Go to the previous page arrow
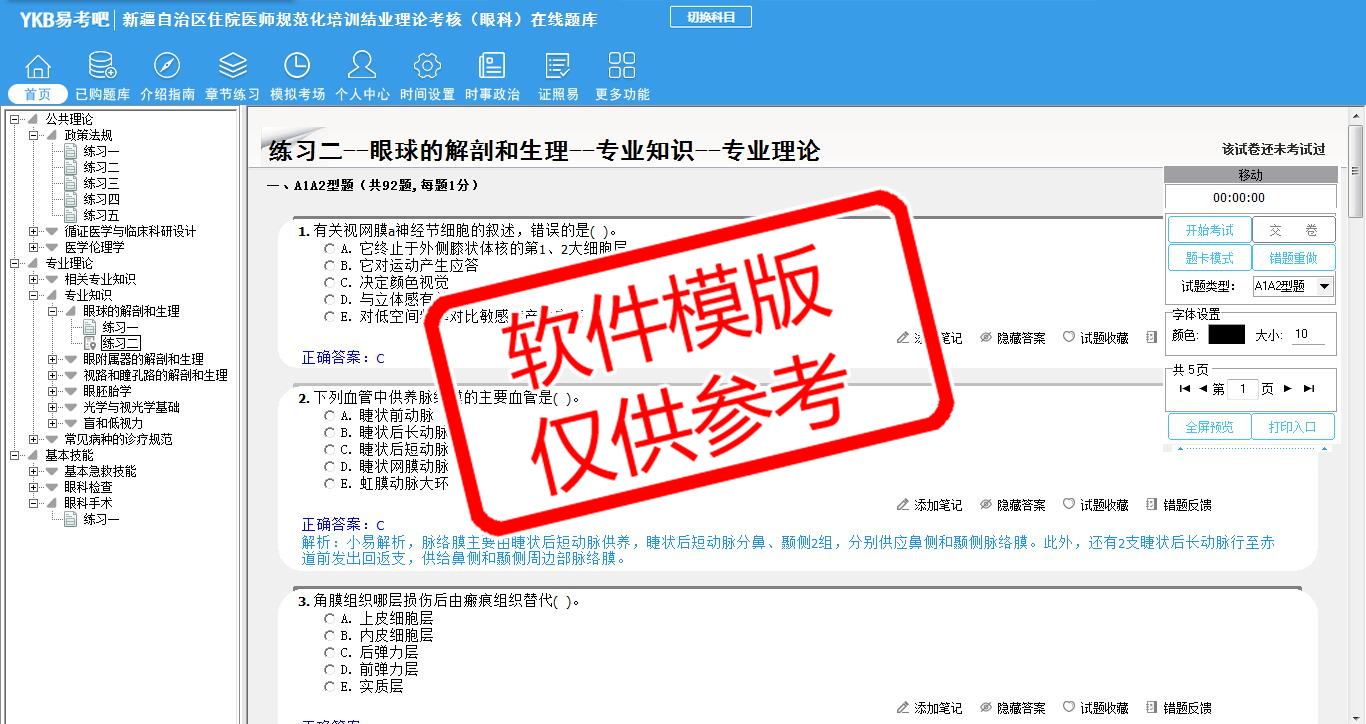 1203,389
